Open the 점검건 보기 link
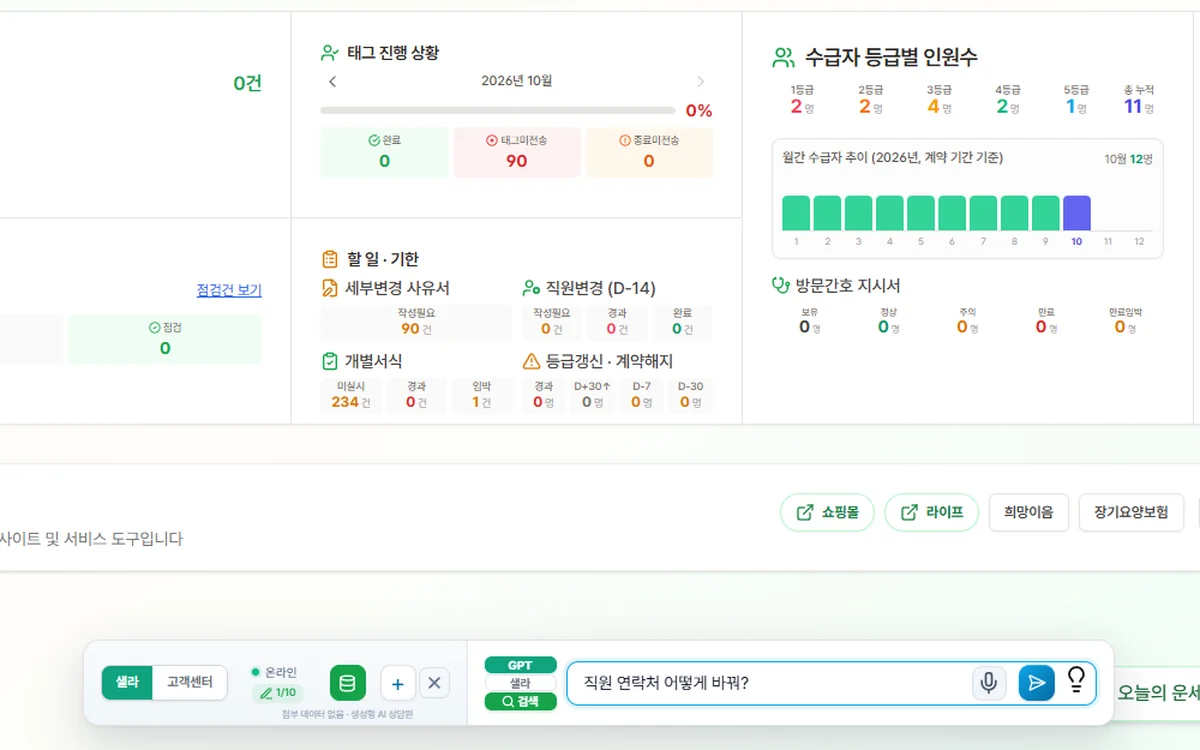1200x750 pixels. click(229, 290)
